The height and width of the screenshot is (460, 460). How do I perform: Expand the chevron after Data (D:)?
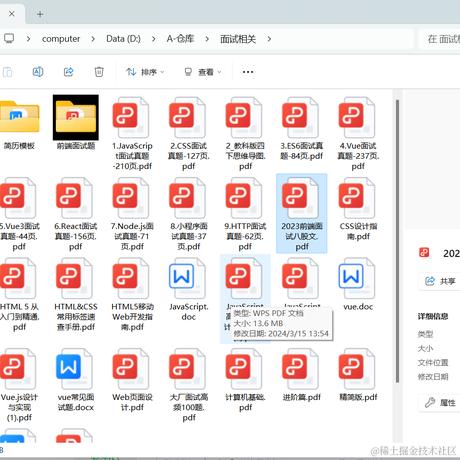click(x=154, y=39)
